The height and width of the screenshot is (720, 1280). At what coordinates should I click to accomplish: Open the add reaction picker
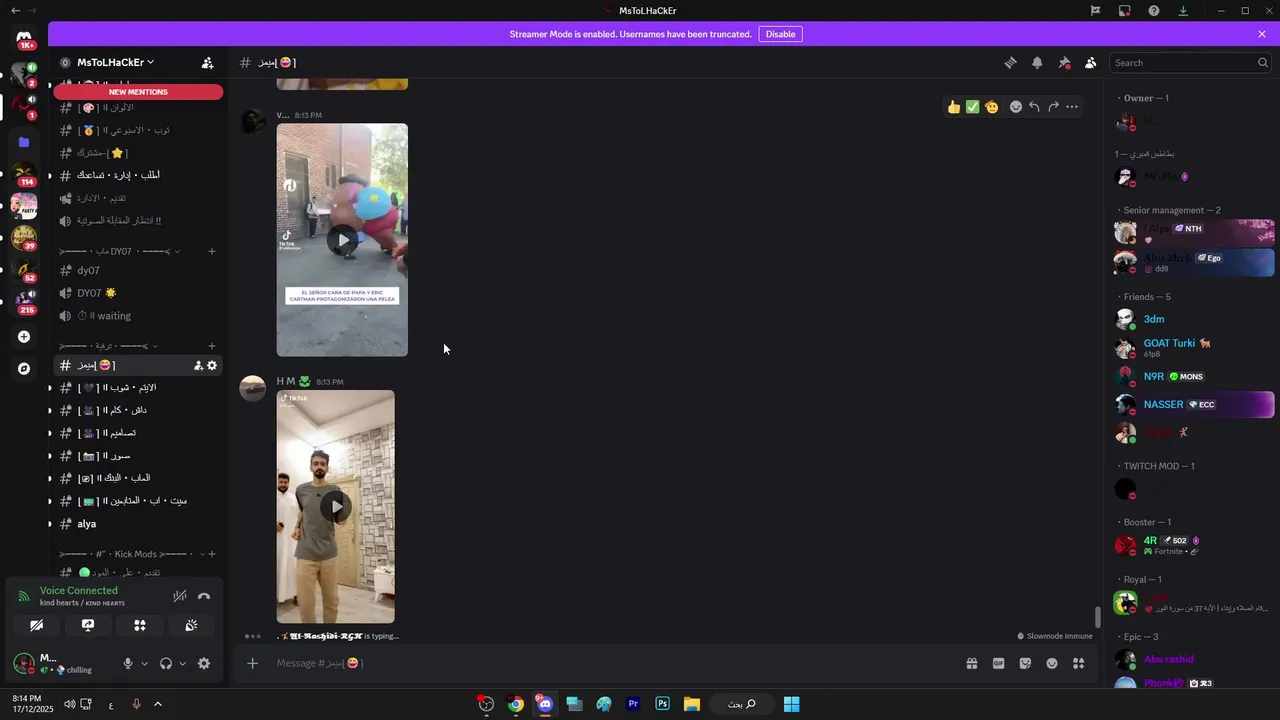point(1016,107)
